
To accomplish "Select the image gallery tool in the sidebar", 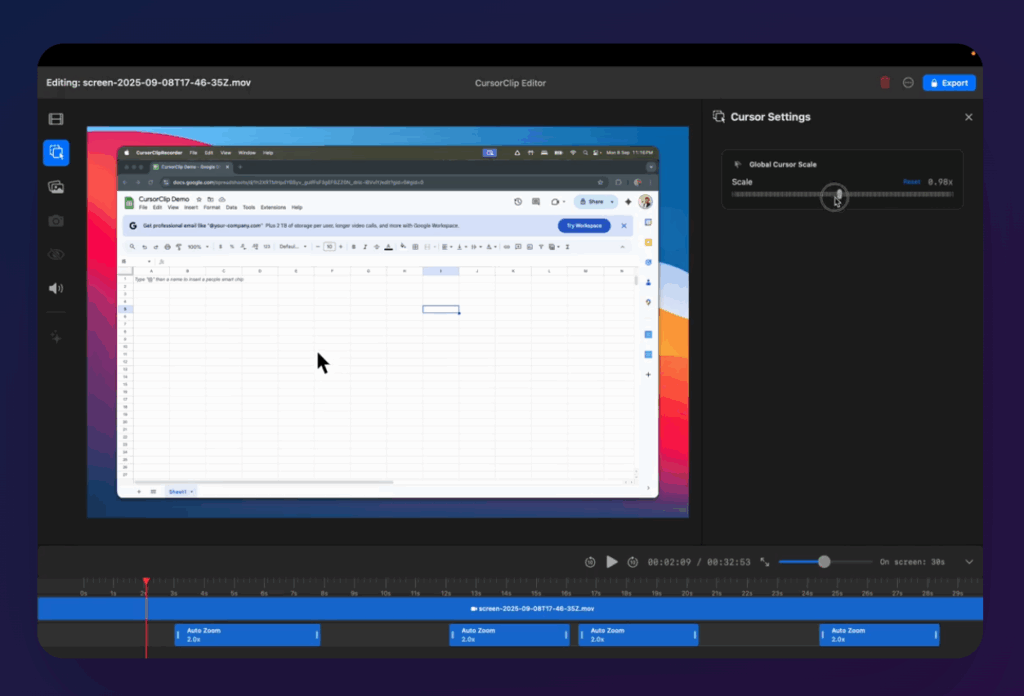I will (x=56, y=186).
